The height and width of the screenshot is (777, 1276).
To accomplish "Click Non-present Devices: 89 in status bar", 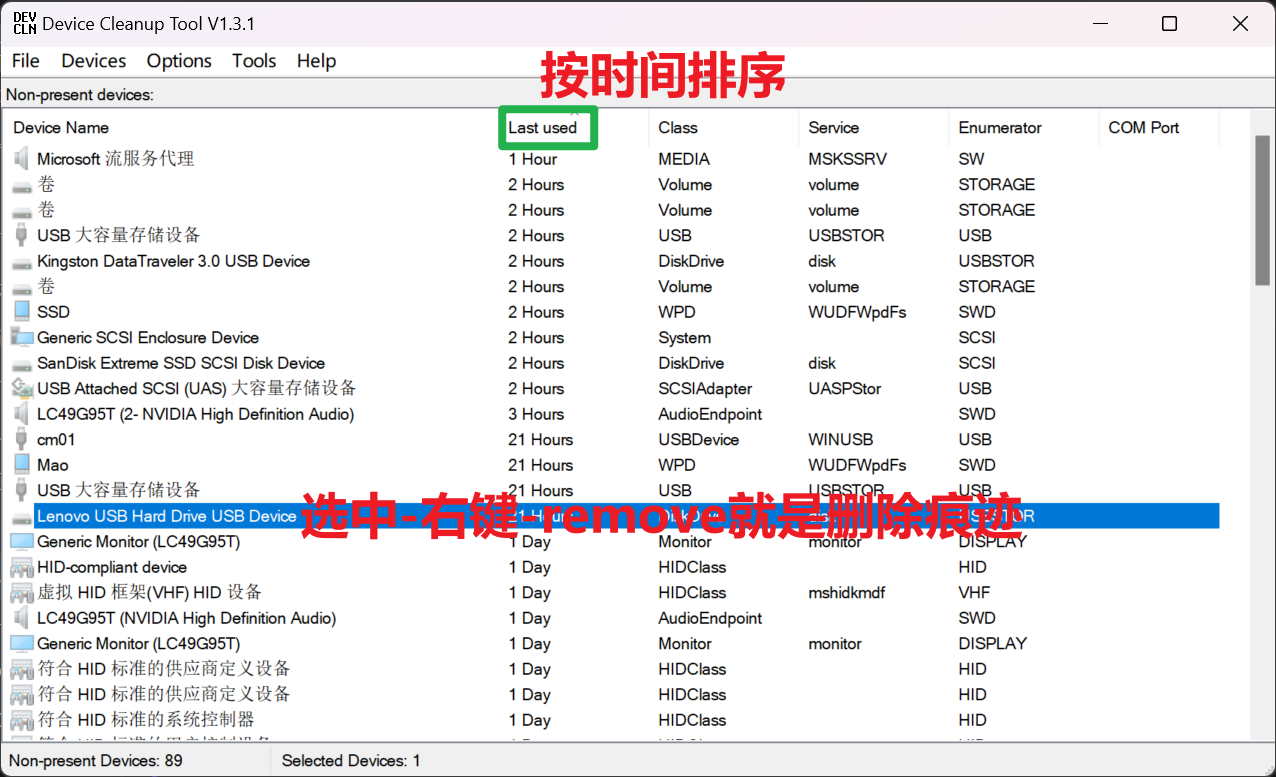I will 96,761.
